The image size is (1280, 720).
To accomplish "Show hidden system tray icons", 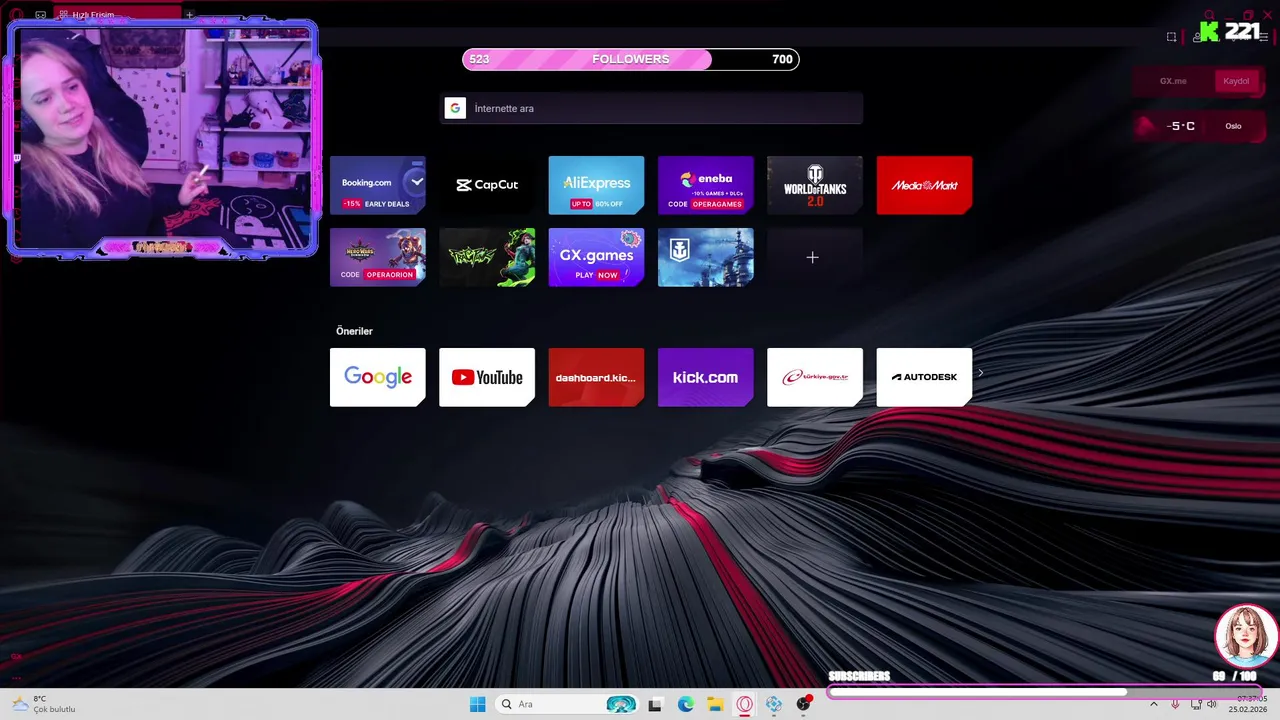I will (x=1153, y=704).
